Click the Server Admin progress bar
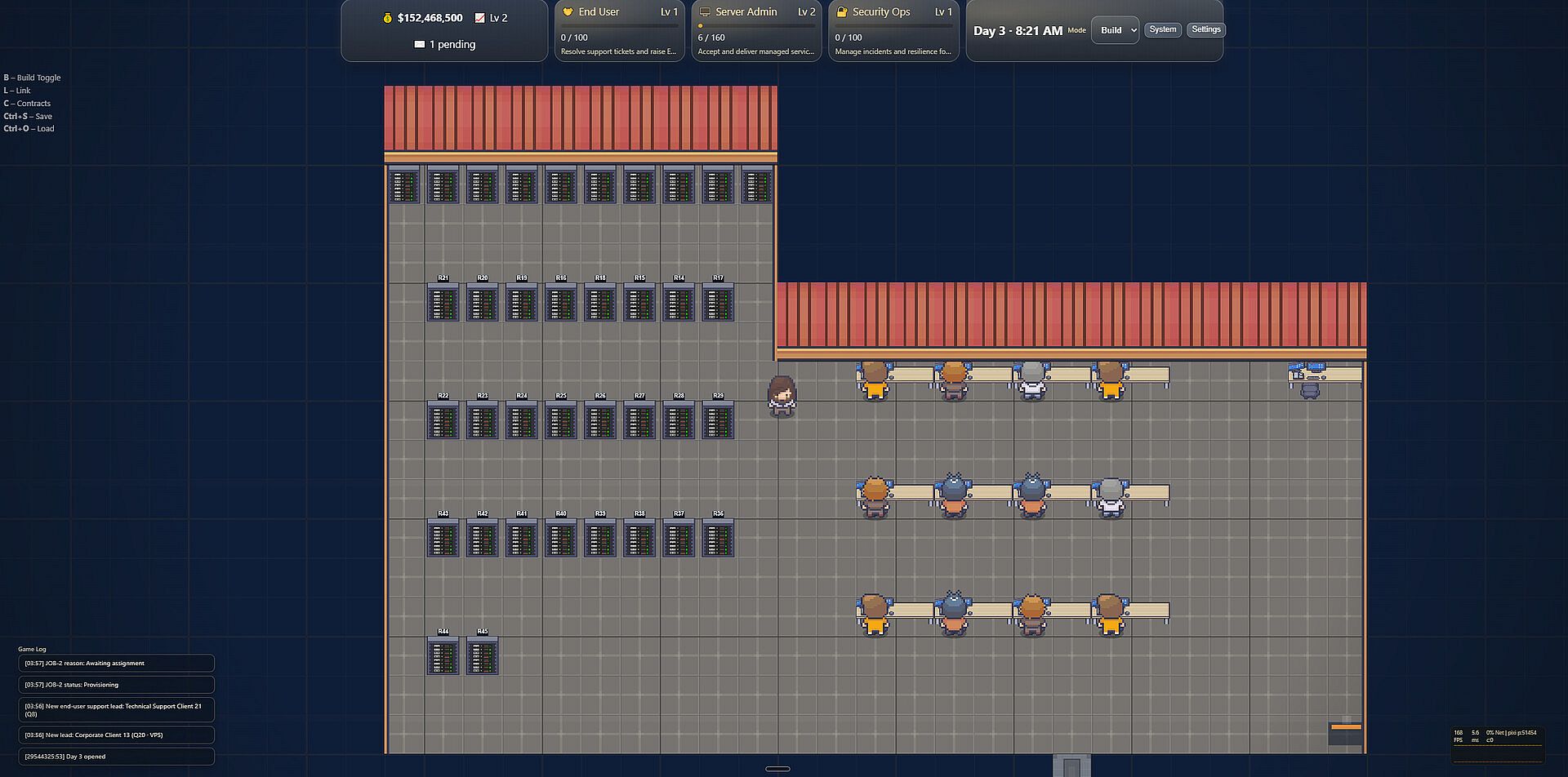 756,26
